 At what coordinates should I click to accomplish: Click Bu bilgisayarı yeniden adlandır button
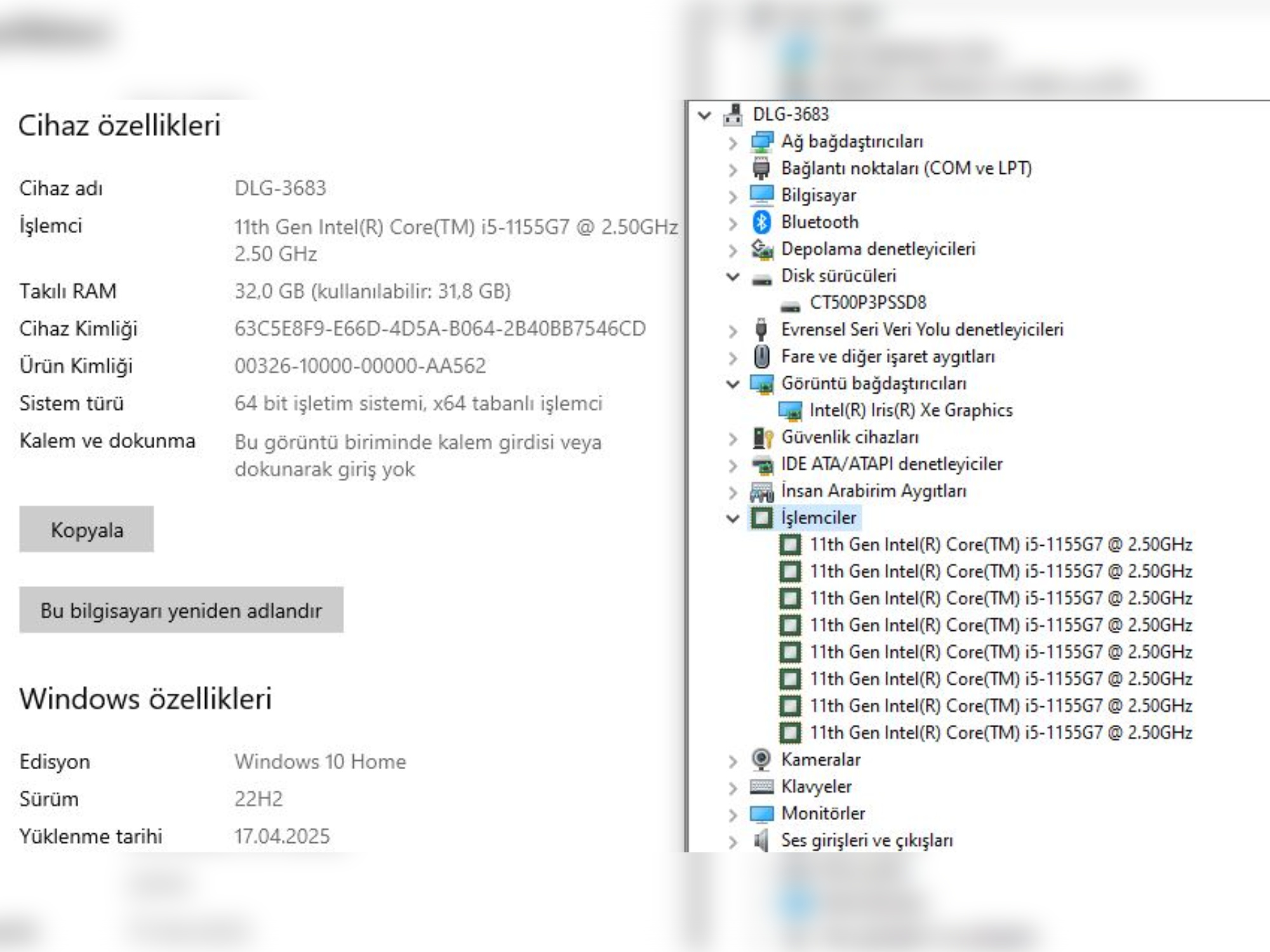pos(181,610)
